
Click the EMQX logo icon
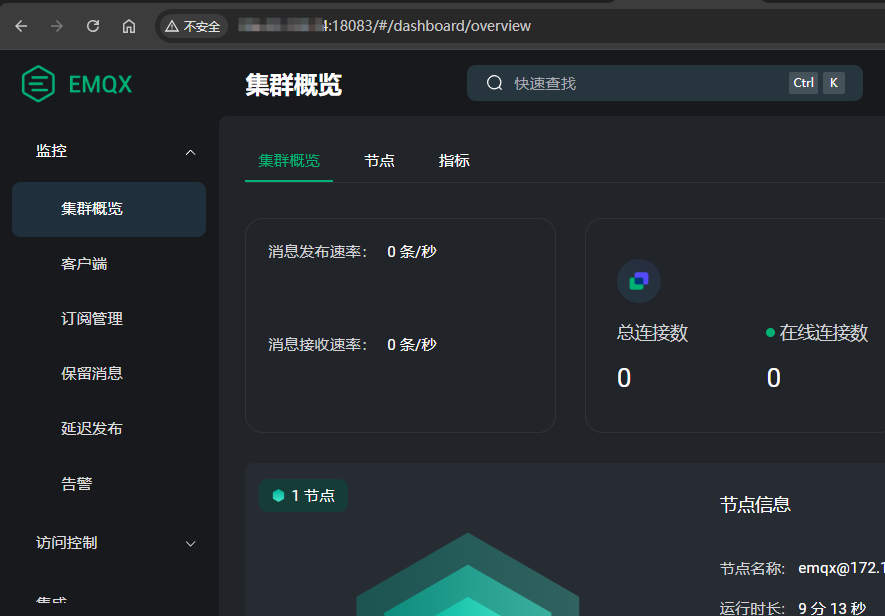point(38,84)
